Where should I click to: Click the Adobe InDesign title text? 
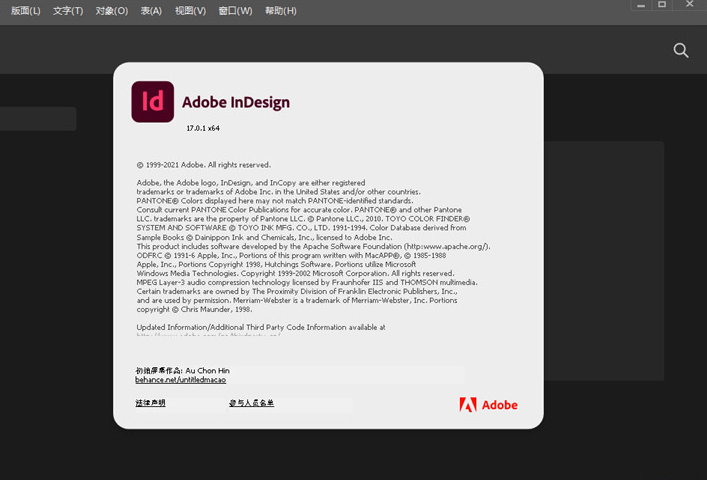236,102
